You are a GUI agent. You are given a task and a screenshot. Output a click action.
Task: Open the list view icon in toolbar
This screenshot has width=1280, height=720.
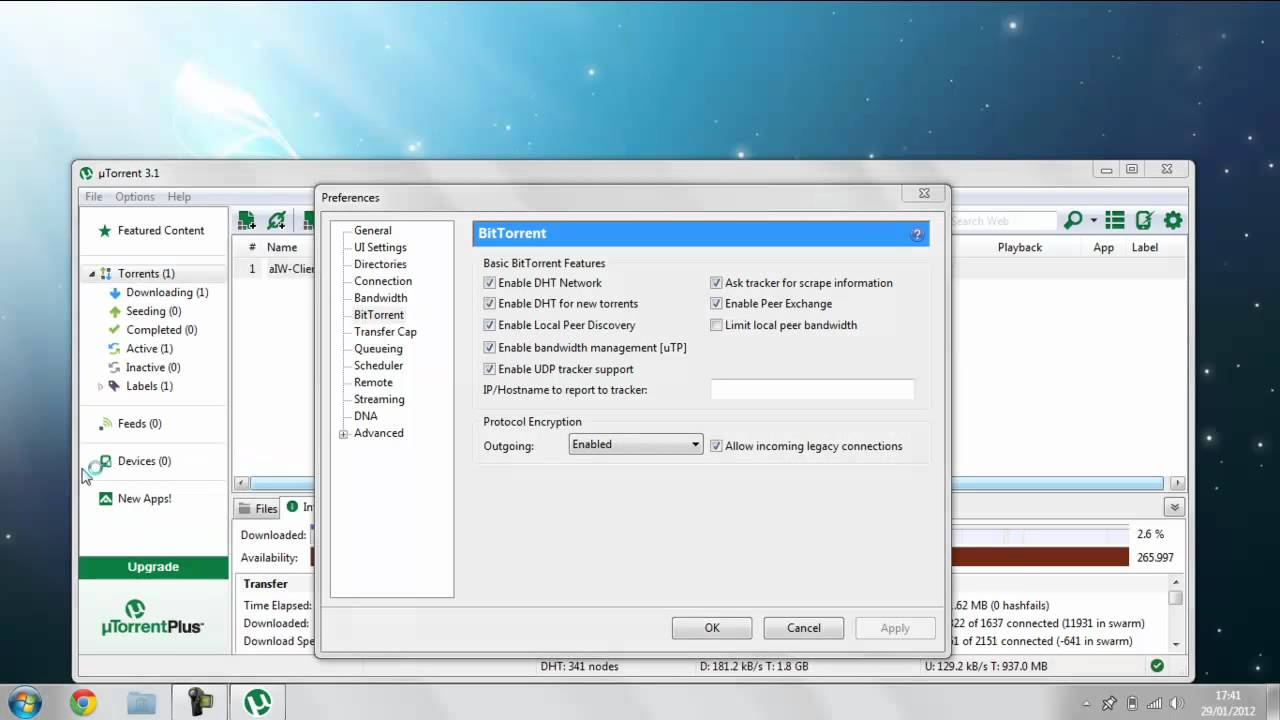coord(1115,220)
